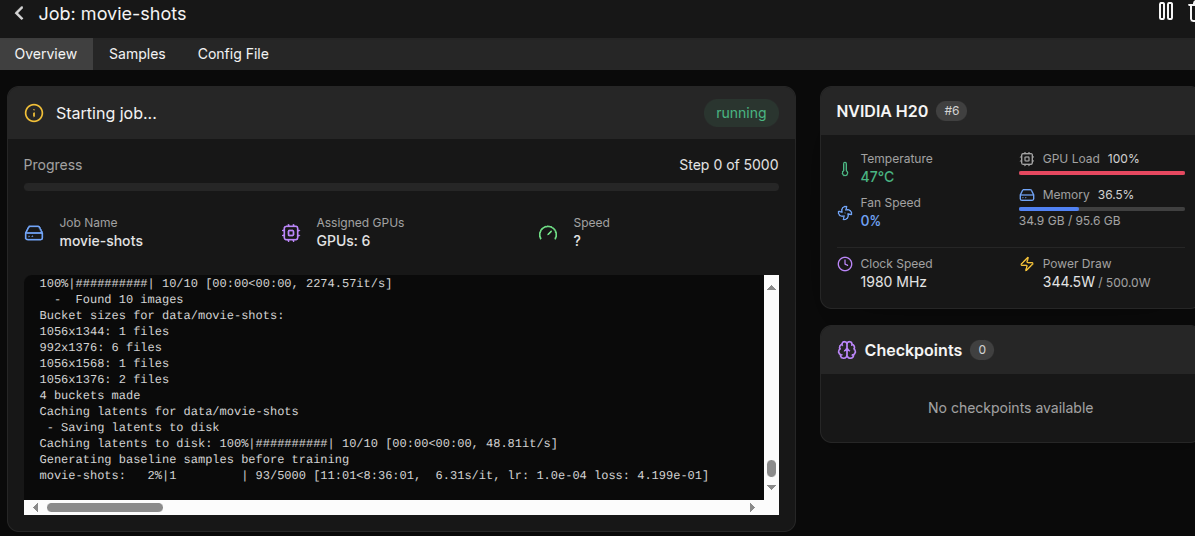Click the Speed gauge icon
This screenshot has height=536, width=1195.
point(548,233)
